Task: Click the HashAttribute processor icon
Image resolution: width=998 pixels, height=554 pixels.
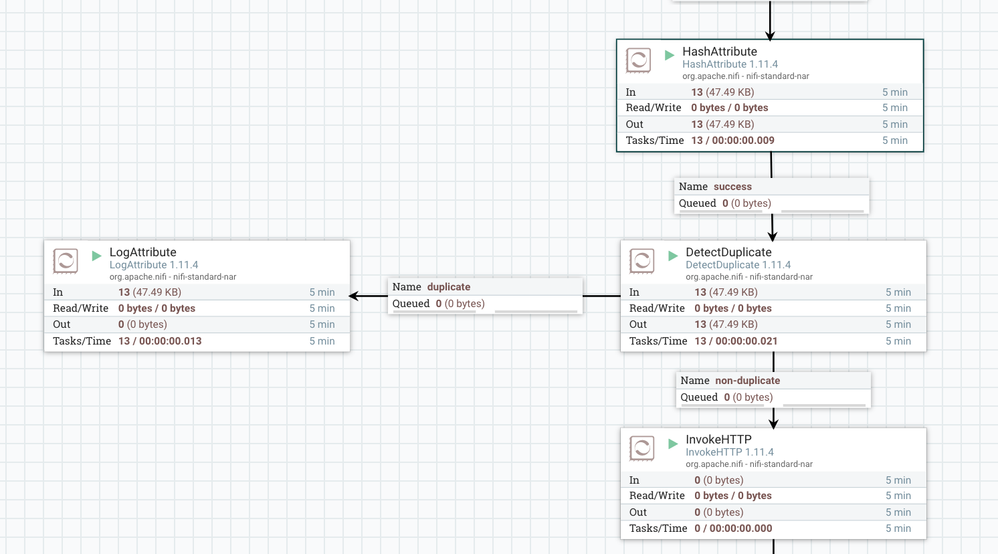Action: 638,60
